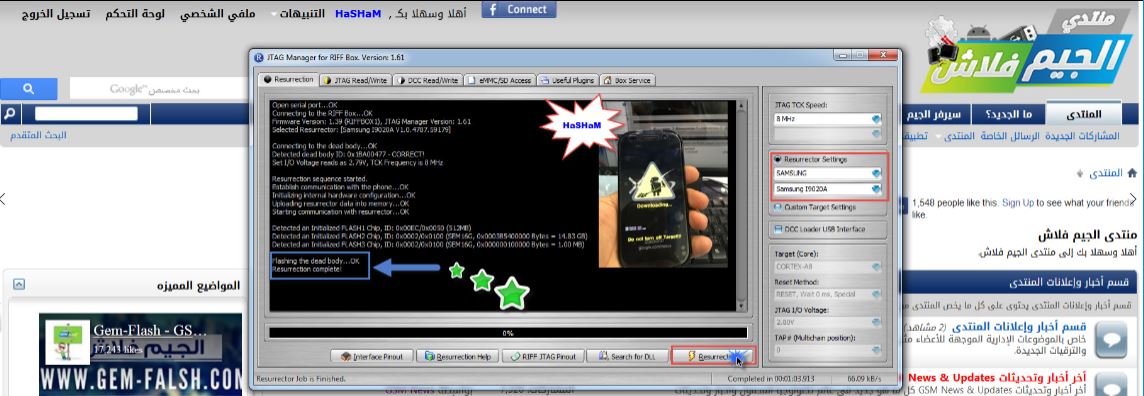The width and height of the screenshot is (1144, 396).
Task: Switch to the Resurrection tab
Action: [287, 79]
